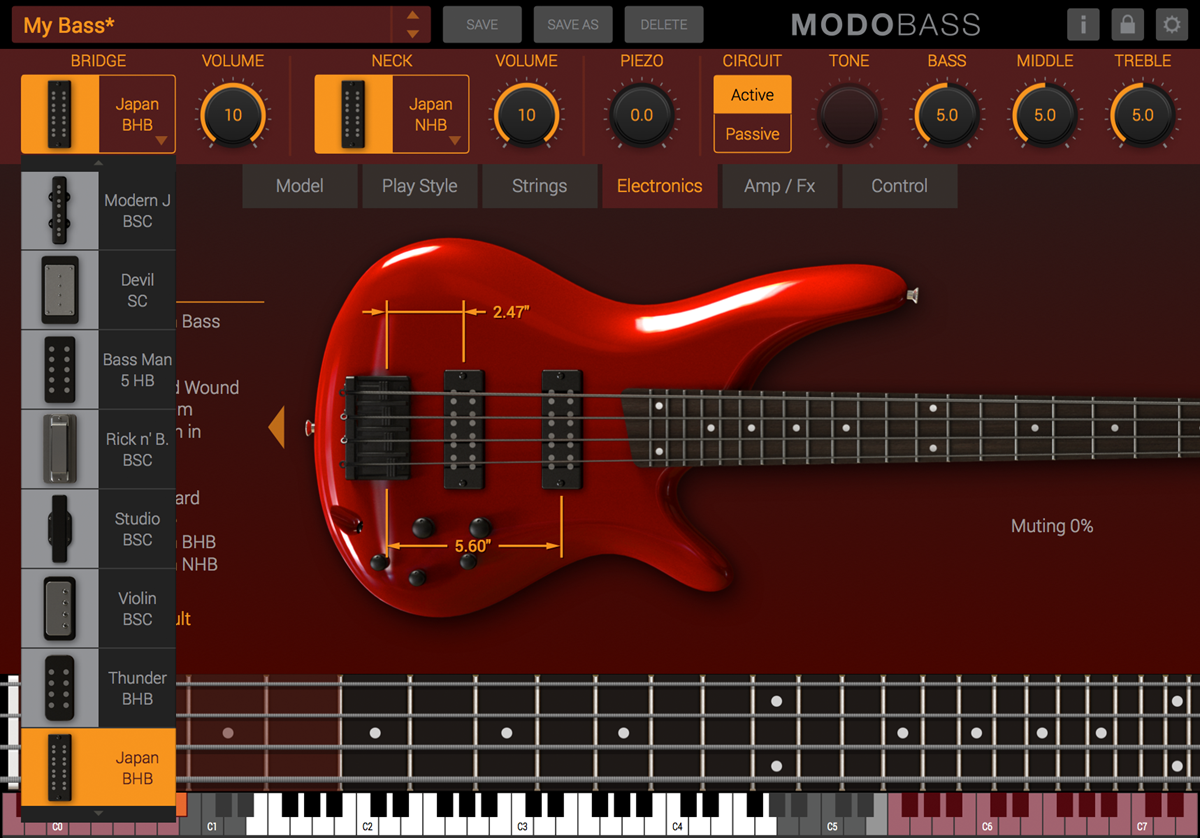1200x838 pixels.
Task: Click the Muting 0% label
Action: [1052, 526]
